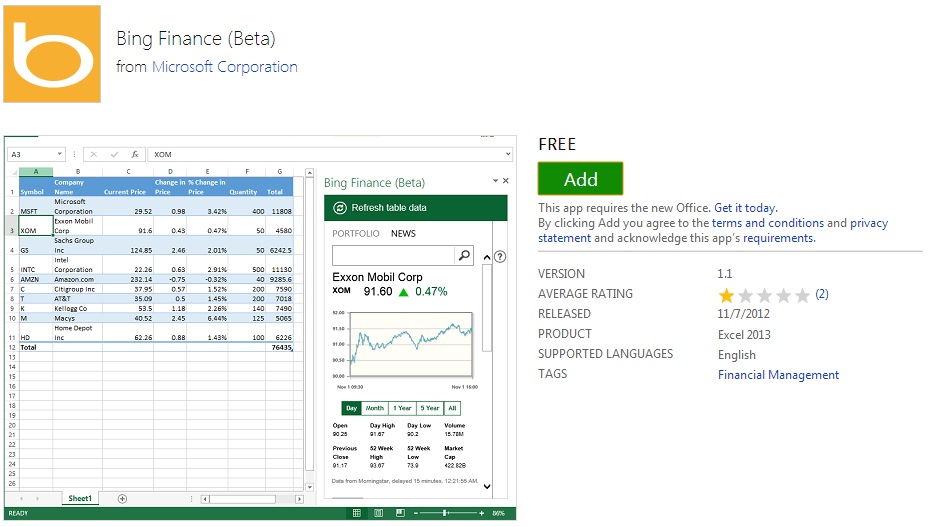Click the zoom slider handle
930x527 pixels.
coord(444,513)
